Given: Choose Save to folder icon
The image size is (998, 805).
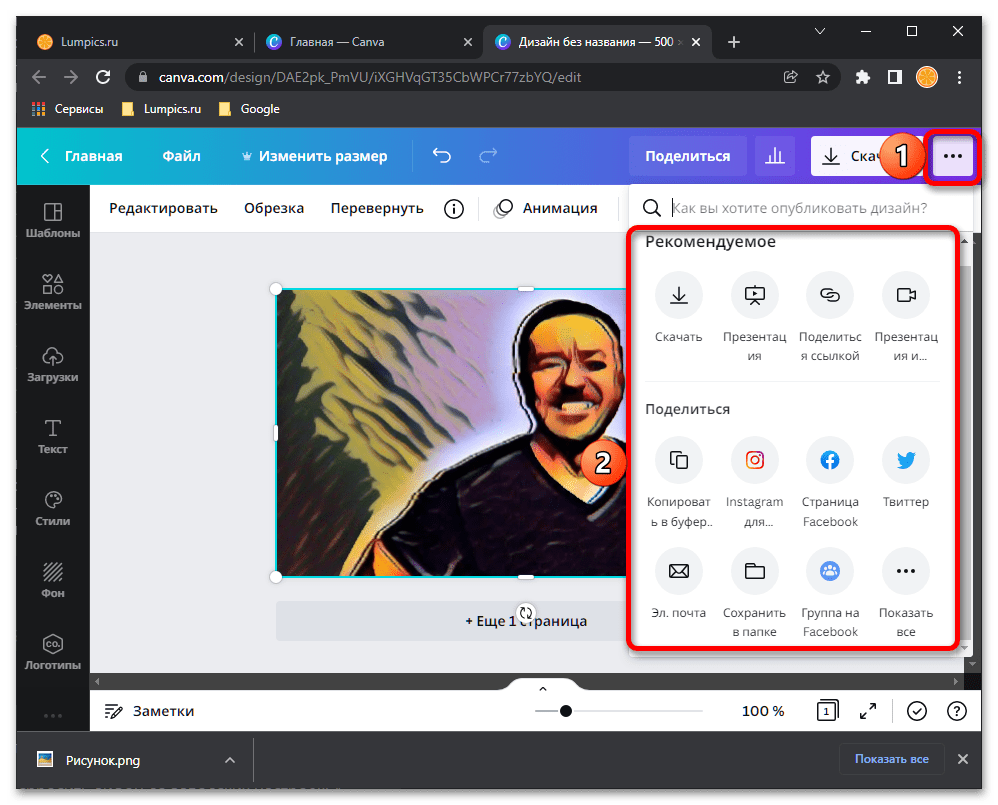Looking at the screenshot, I should click(x=755, y=572).
